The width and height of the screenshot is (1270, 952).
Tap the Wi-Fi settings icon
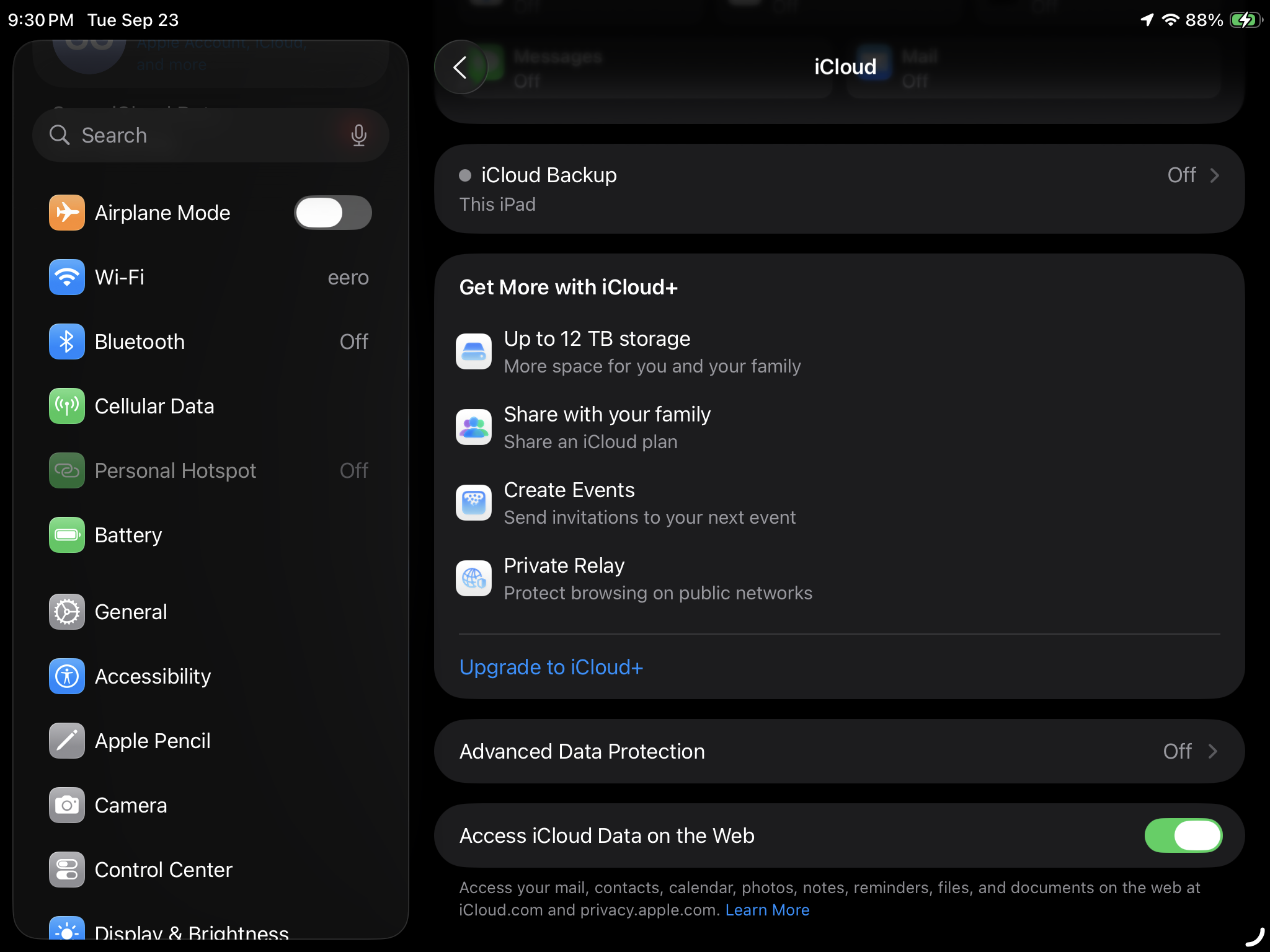[67, 277]
